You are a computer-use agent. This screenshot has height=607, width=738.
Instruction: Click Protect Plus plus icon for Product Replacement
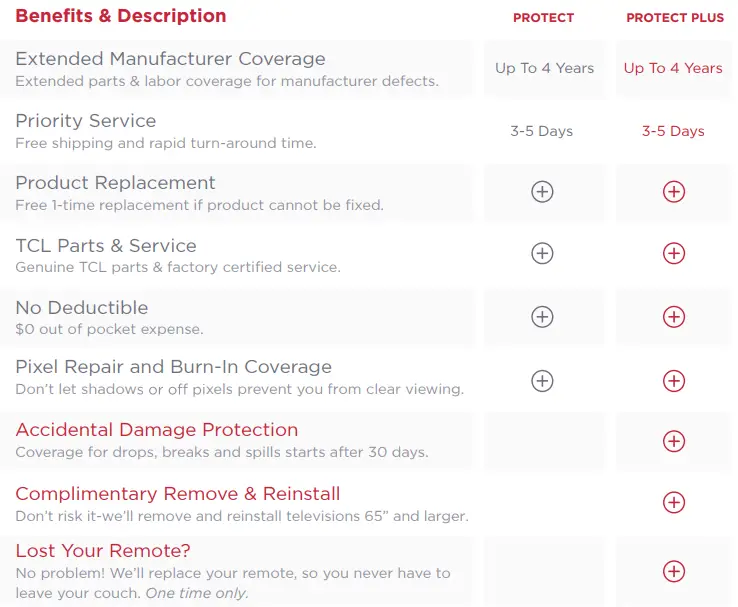674,192
